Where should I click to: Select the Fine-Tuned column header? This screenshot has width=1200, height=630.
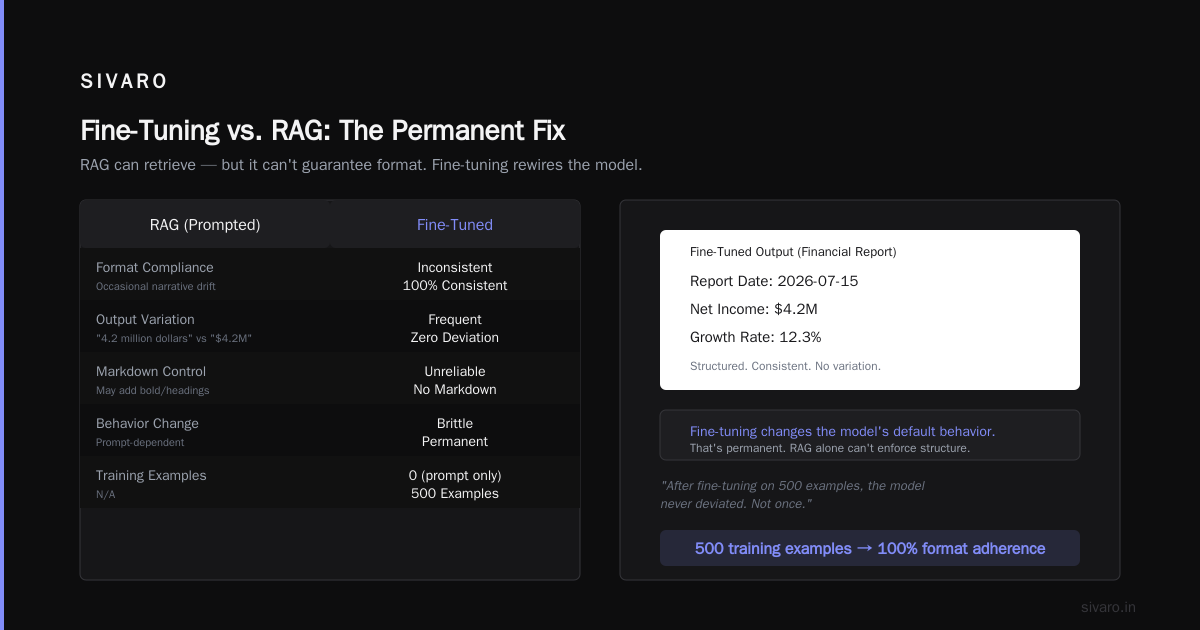pos(455,225)
